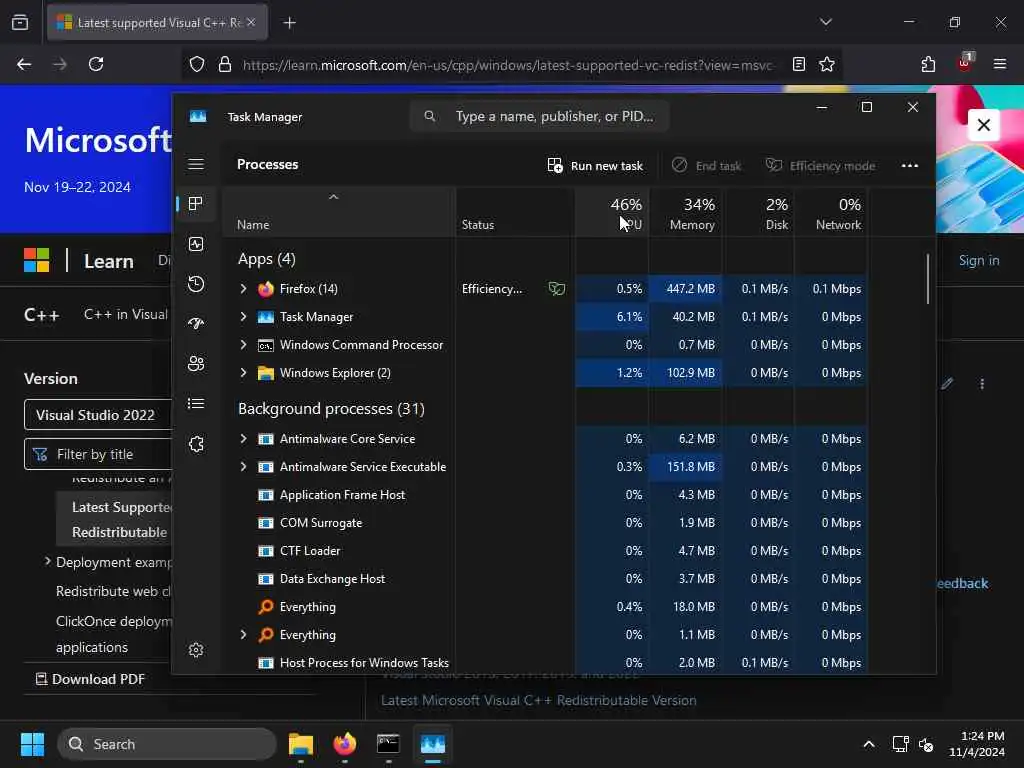Expand the Task Manager process row
Viewport: 1024px width, 768px height.
pos(243,317)
